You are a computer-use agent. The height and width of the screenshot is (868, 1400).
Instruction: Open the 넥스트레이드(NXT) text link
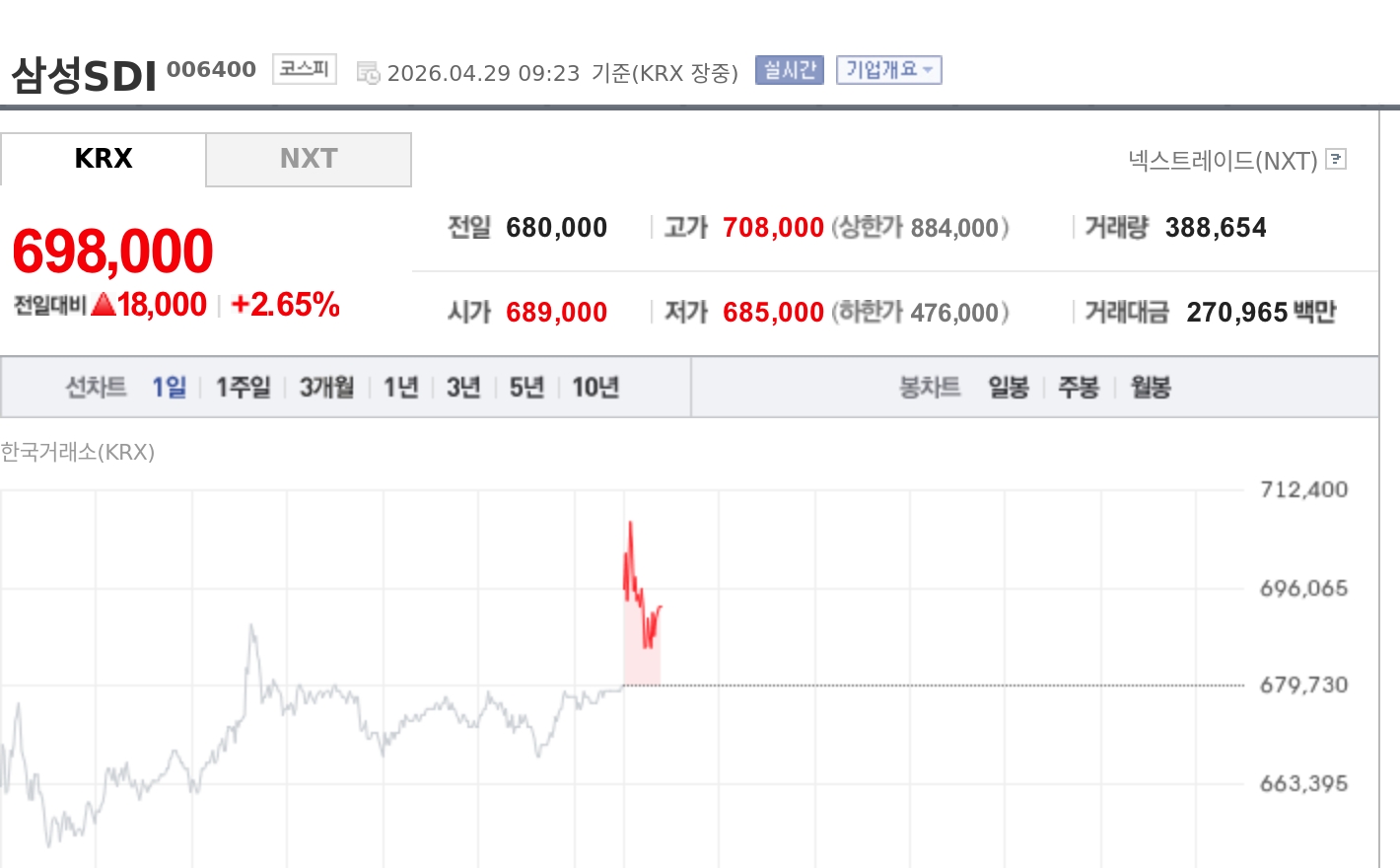1223,160
